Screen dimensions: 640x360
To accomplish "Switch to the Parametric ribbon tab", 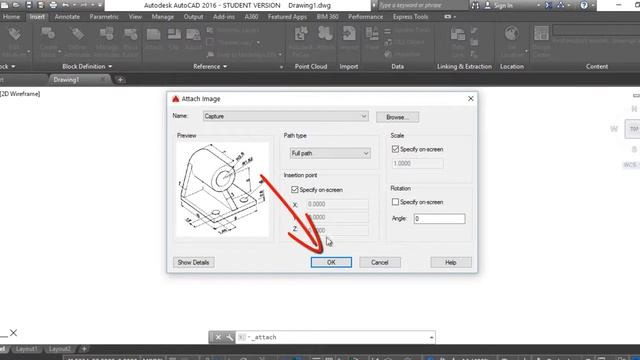I will [x=104, y=17].
